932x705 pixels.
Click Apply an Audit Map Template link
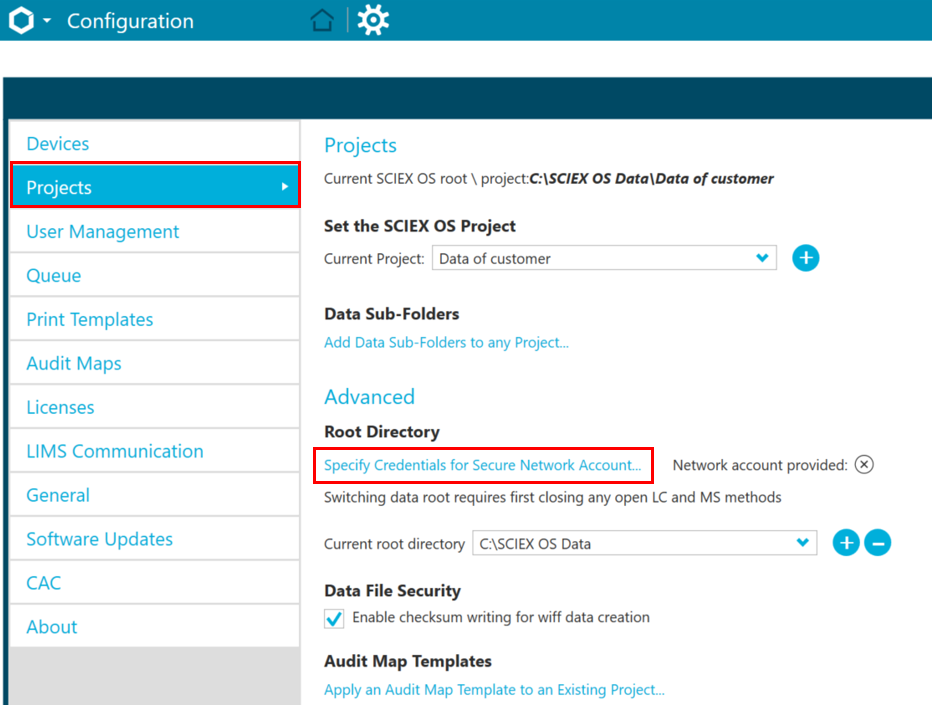tap(494, 689)
